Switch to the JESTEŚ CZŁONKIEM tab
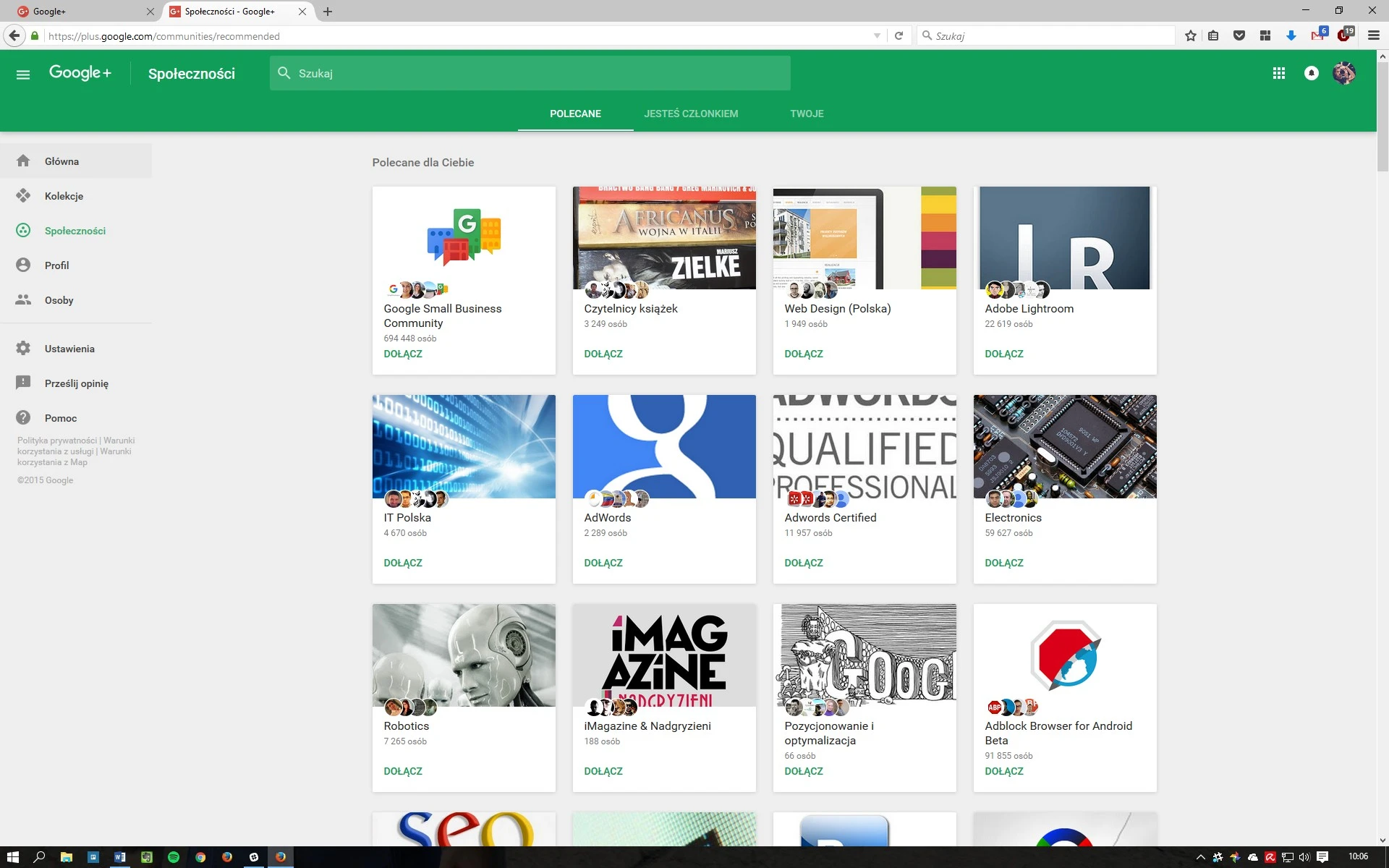The width and height of the screenshot is (1389, 868). coord(691,114)
